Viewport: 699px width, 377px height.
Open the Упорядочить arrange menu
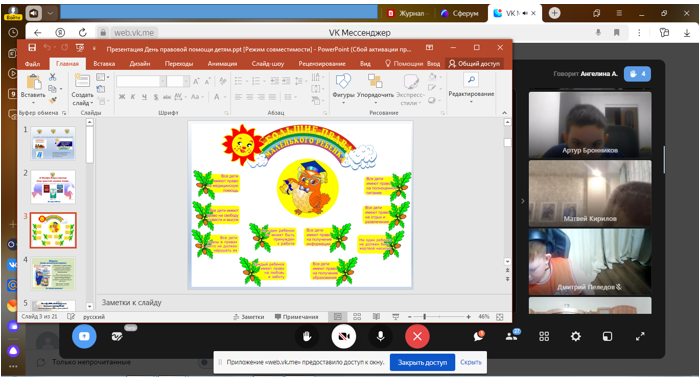pyautogui.click(x=375, y=82)
